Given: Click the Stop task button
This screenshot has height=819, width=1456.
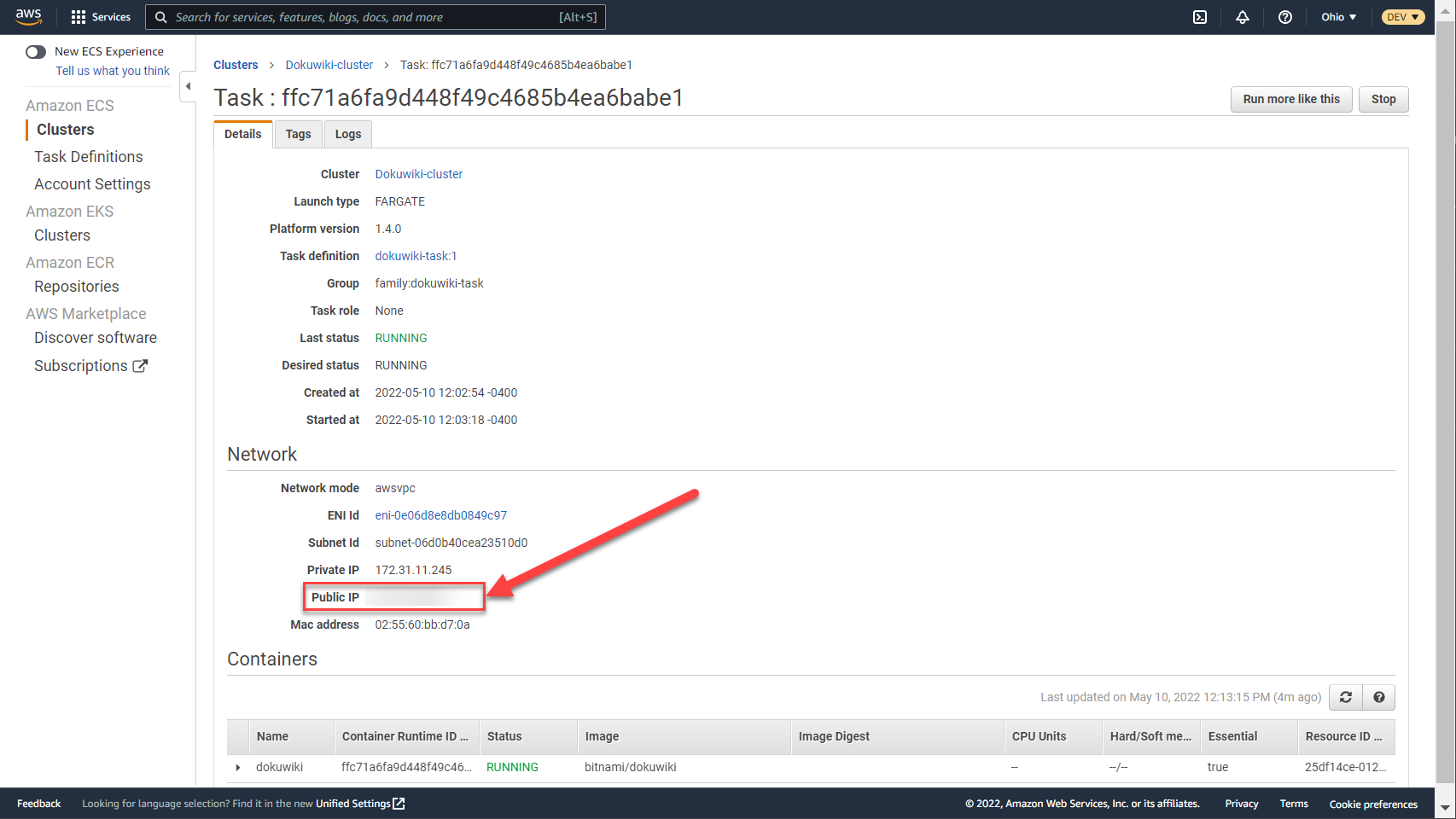Looking at the screenshot, I should (1383, 99).
